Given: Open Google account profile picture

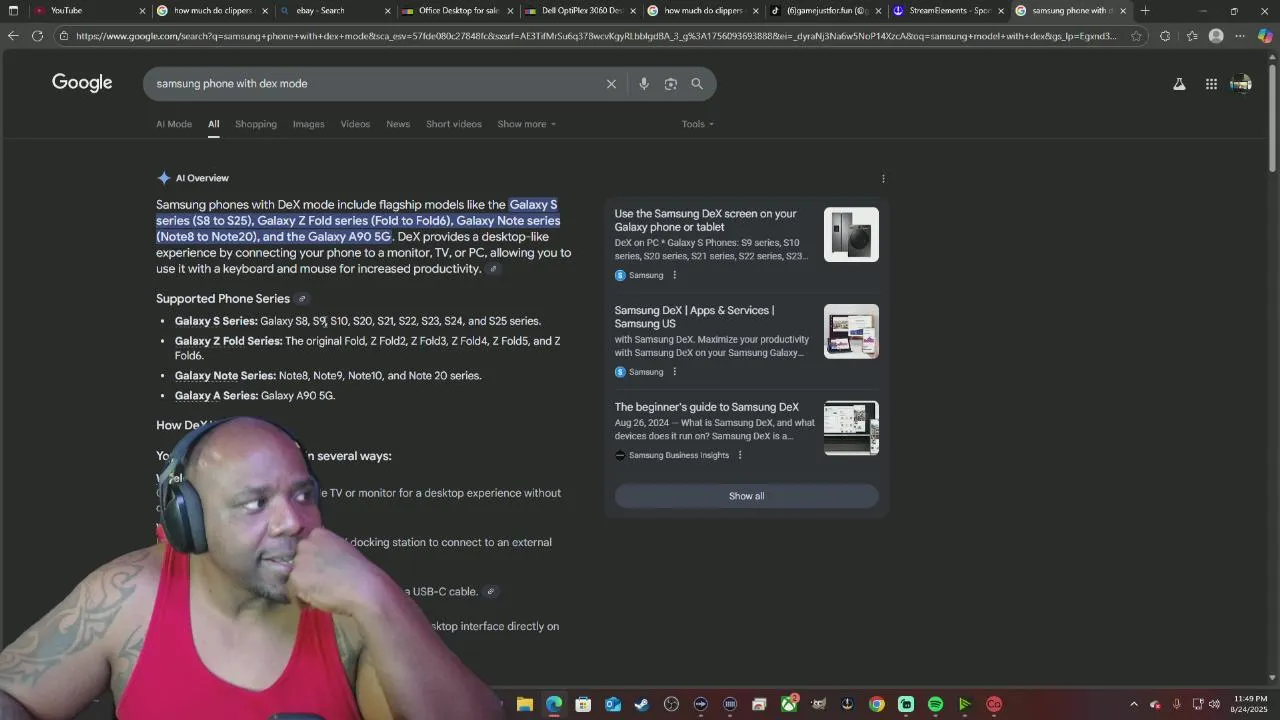Looking at the screenshot, I should 1241,84.
